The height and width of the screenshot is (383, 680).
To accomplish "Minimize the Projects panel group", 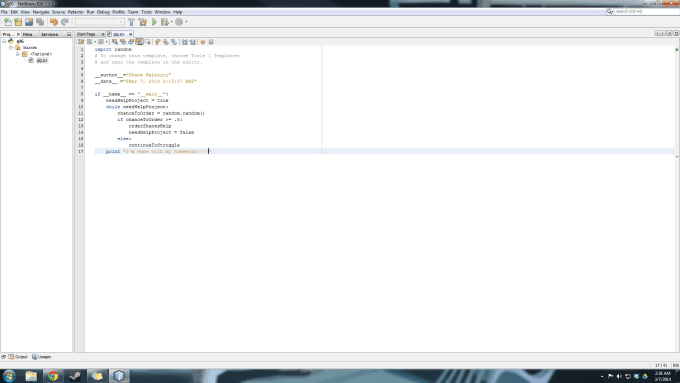I will pyautogui.click(x=69, y=34).
